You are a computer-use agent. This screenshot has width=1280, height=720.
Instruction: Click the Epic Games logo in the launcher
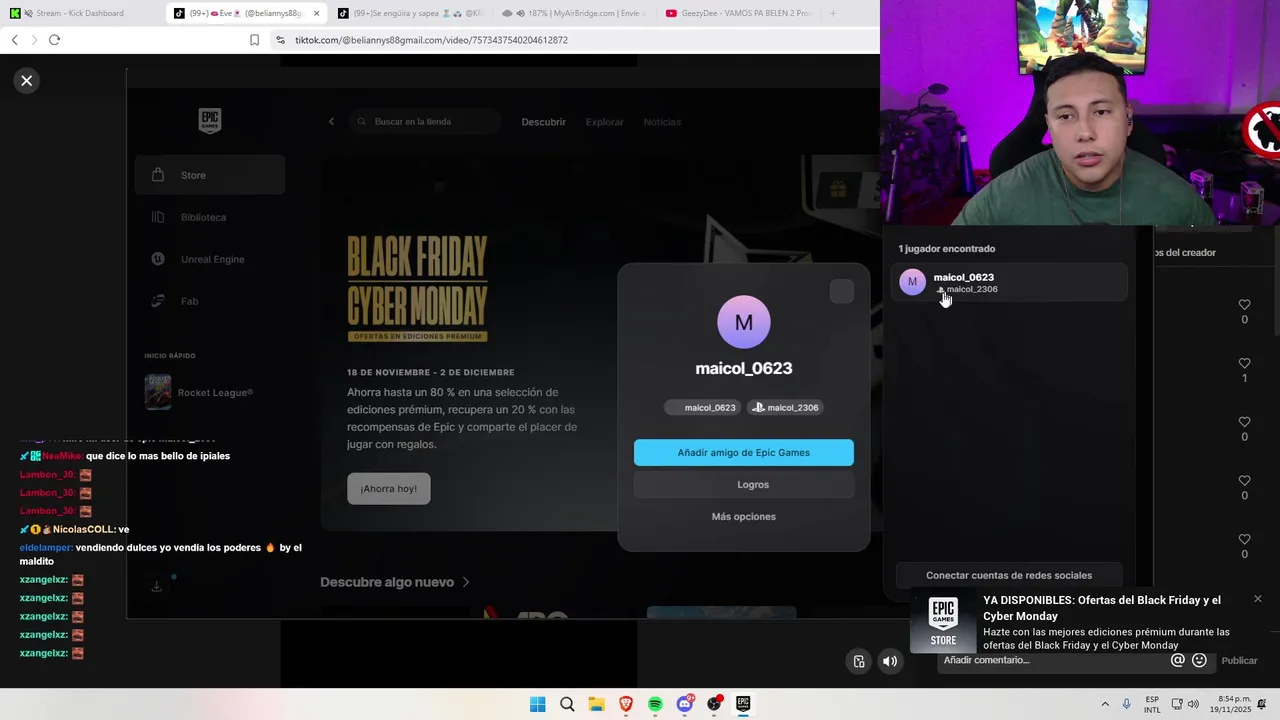[209, 121]
